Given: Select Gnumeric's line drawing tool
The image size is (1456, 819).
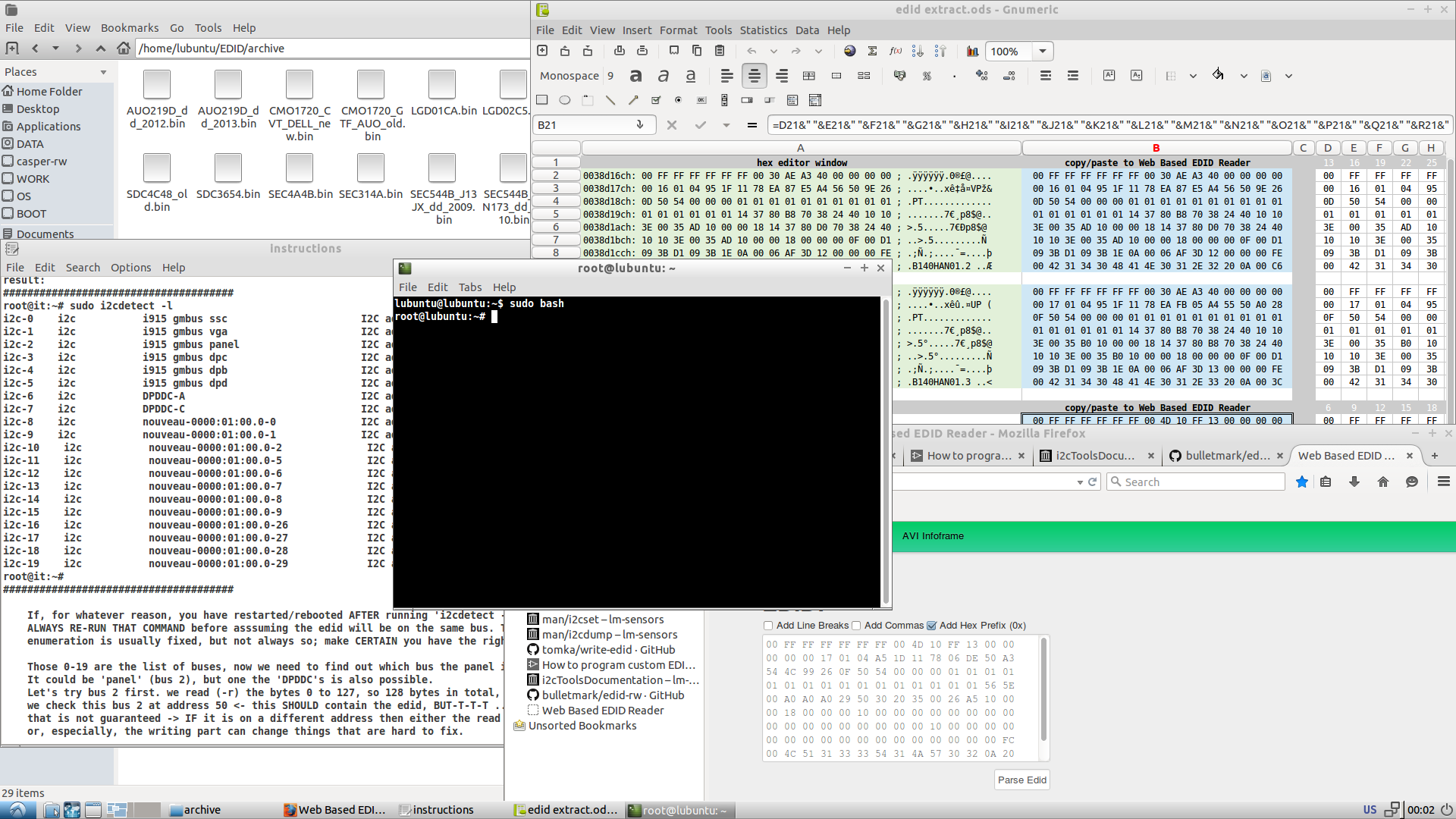Looking at the screenshot, I should pos(610,99).
